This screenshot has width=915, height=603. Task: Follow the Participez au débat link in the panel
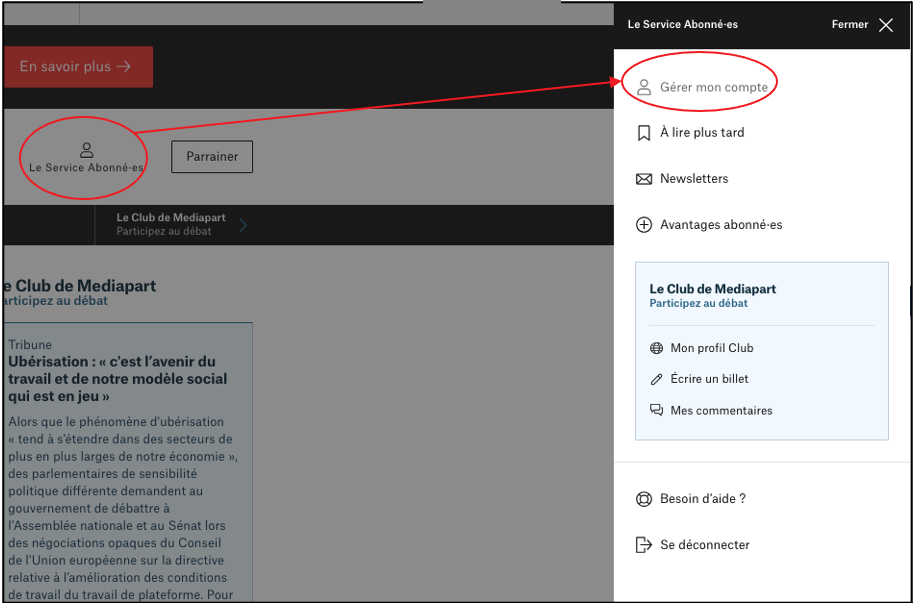[699, 304]
